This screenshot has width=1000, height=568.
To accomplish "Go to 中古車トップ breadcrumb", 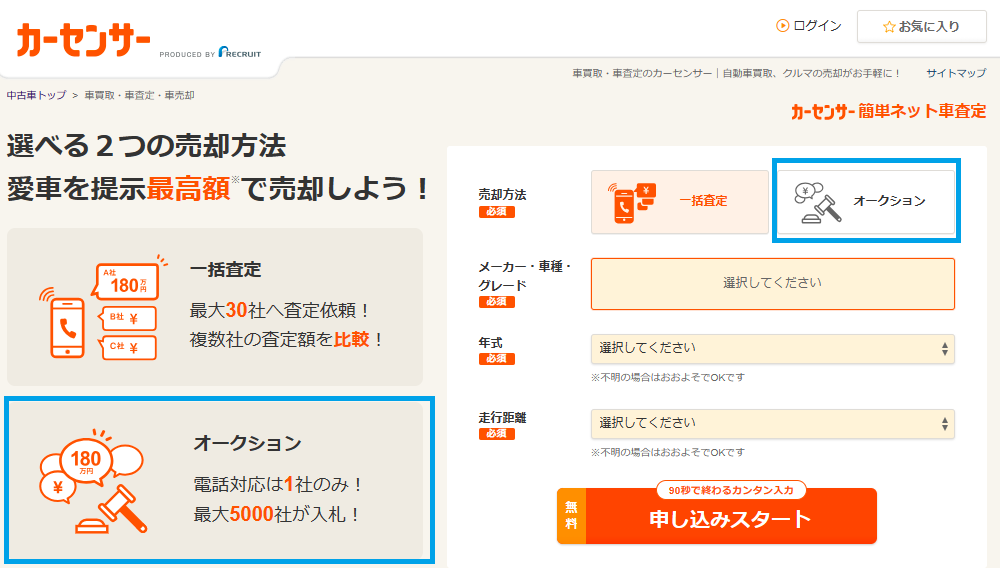I will tap(36, 95).
